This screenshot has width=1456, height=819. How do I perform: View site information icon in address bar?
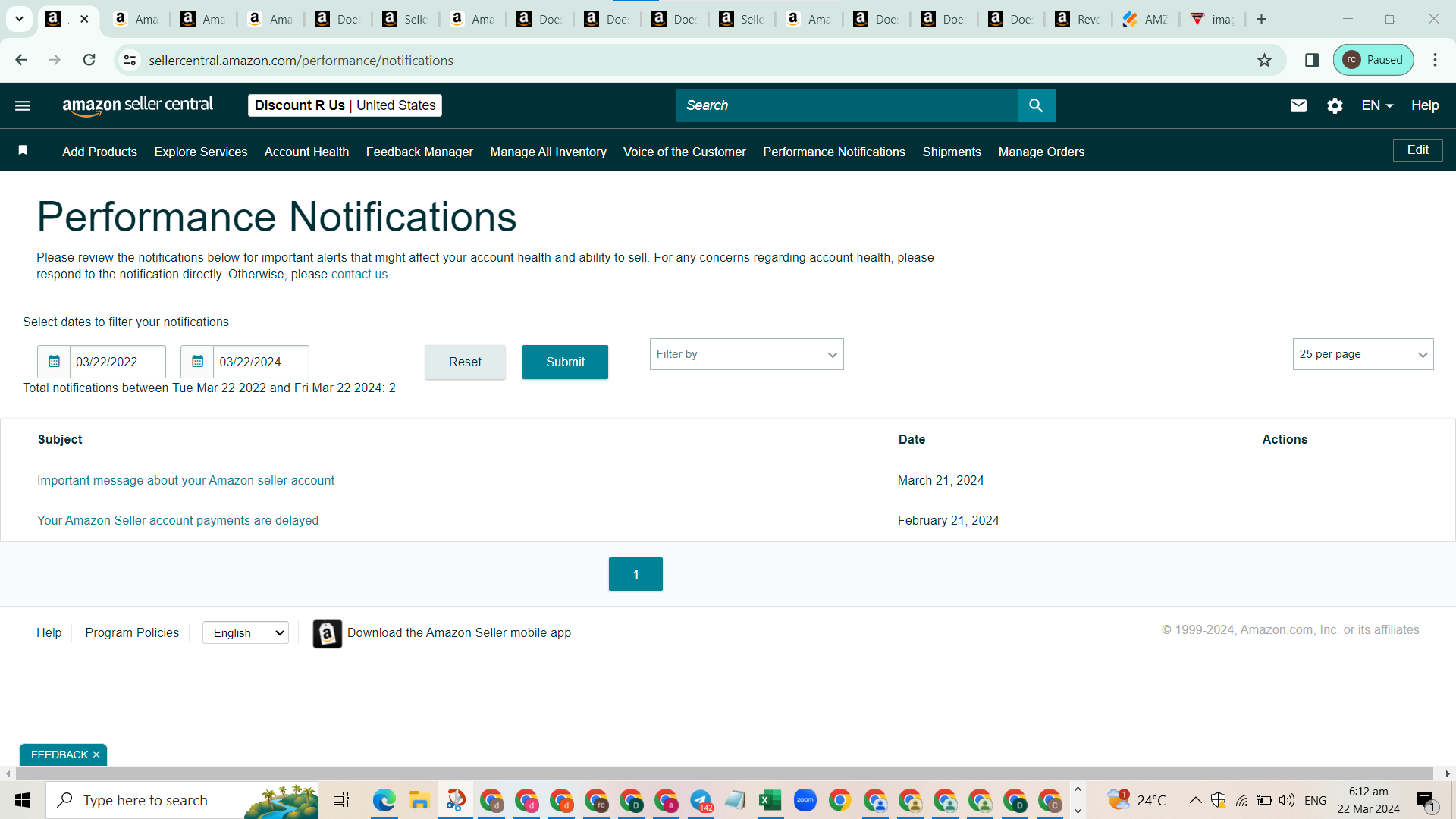[130, 60]
